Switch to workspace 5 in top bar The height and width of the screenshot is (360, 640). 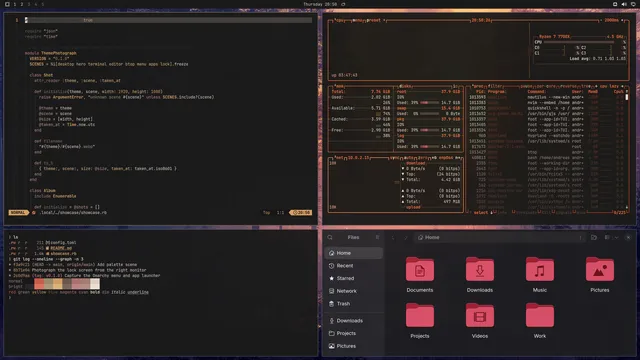(42, 4)
